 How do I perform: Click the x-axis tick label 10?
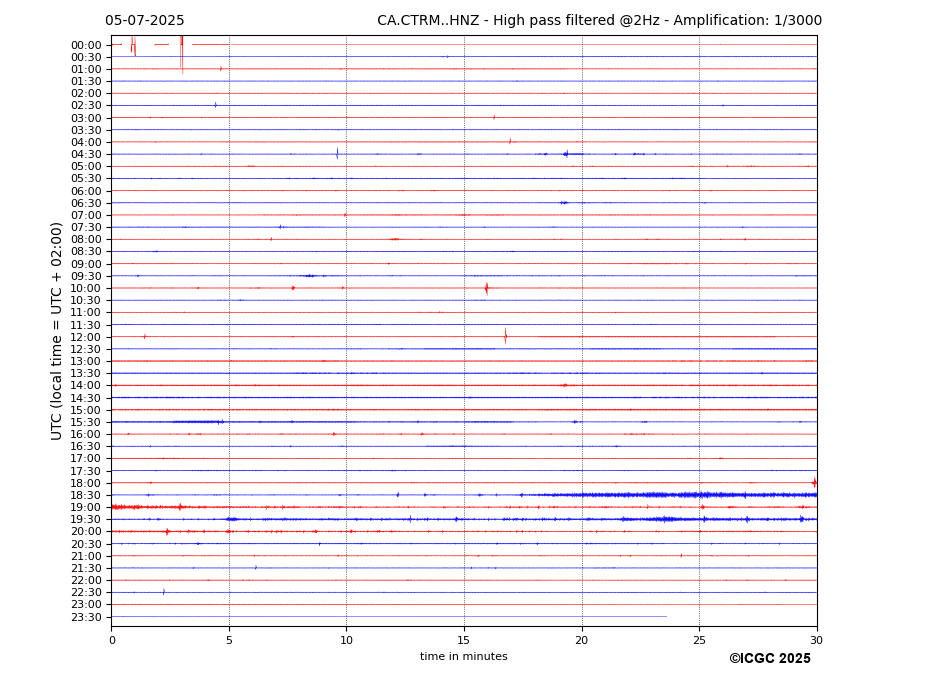[346, 640]
